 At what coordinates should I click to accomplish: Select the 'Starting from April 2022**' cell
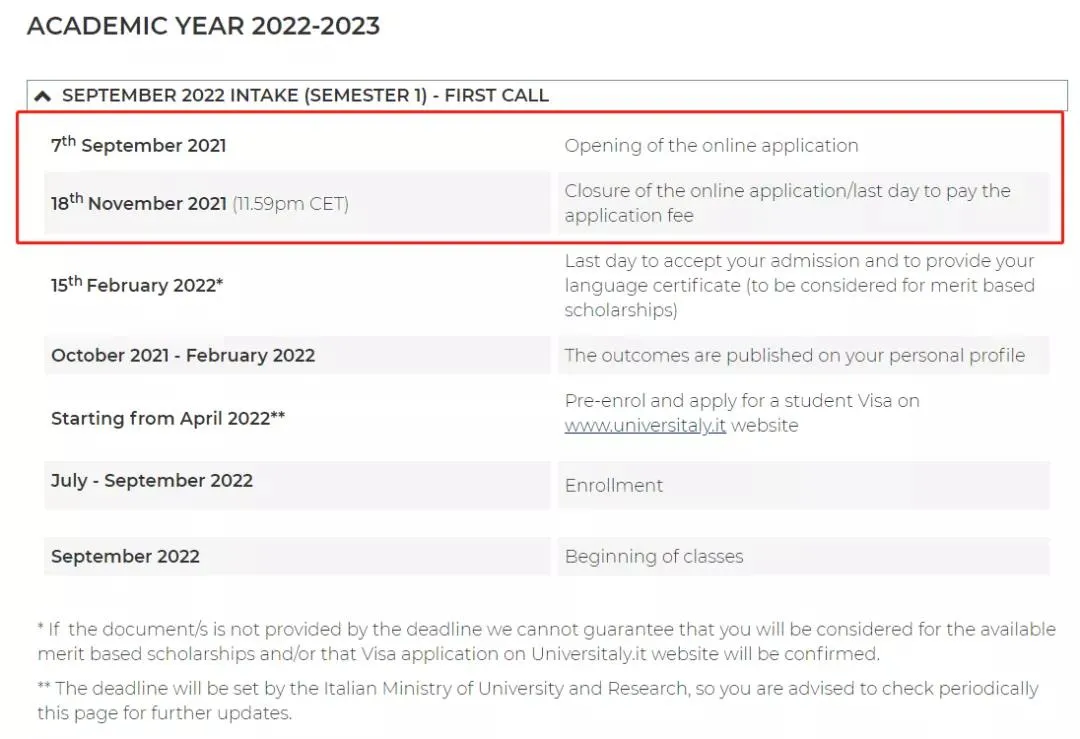click(168, 419)
